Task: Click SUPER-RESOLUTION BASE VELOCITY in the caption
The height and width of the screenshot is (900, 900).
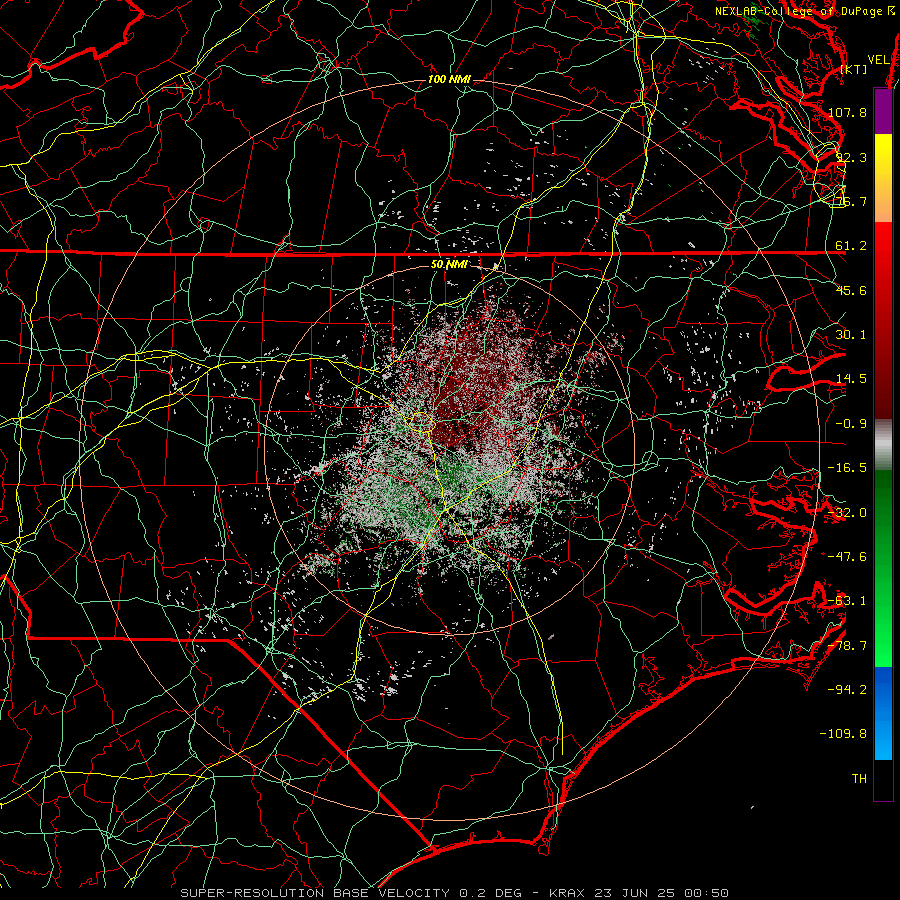Action: pos(316,893)
